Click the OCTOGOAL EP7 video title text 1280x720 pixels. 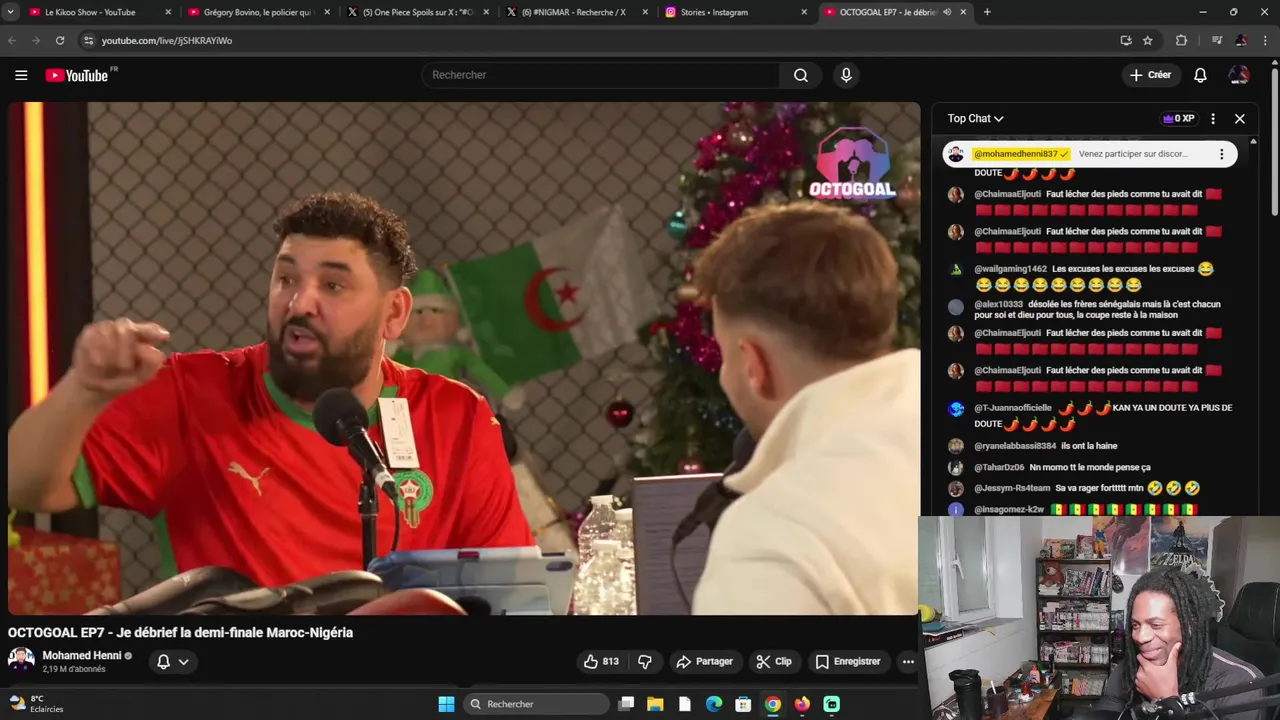(x=180, y=633)
